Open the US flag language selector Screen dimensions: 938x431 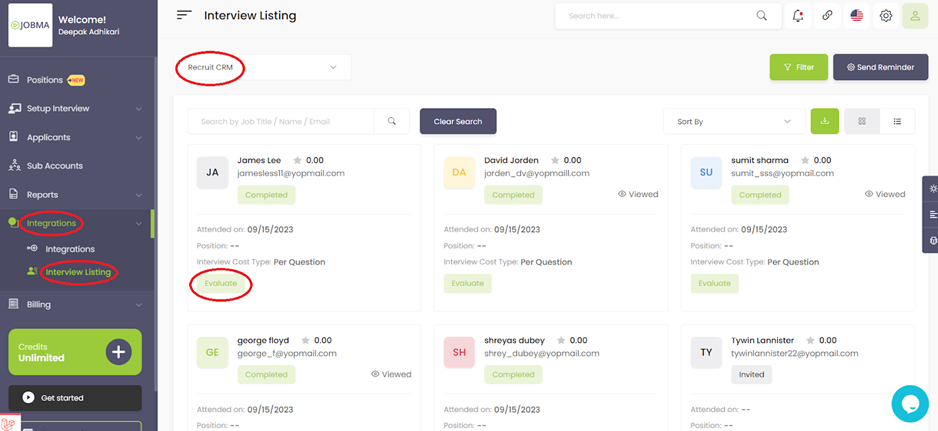coord(857,16)
